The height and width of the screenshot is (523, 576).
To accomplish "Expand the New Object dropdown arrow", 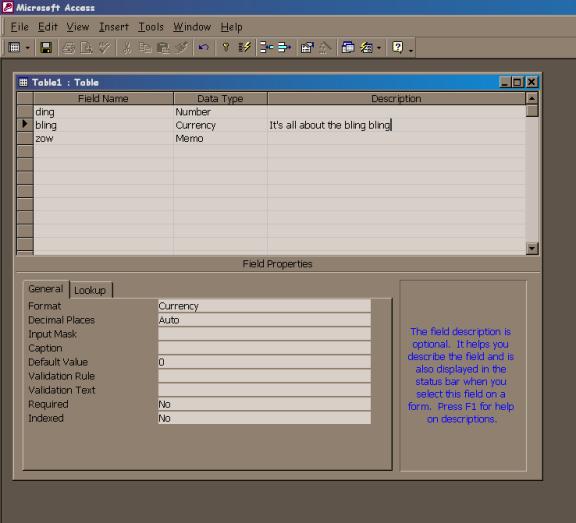I will point(379,48).
